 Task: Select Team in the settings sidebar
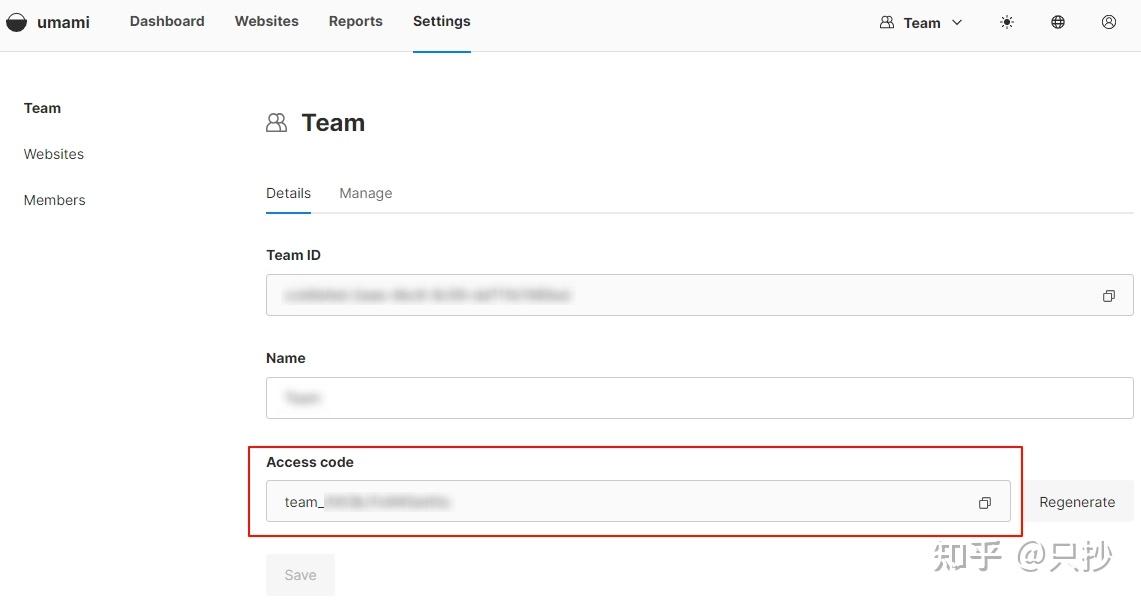[x=42, y=108]
